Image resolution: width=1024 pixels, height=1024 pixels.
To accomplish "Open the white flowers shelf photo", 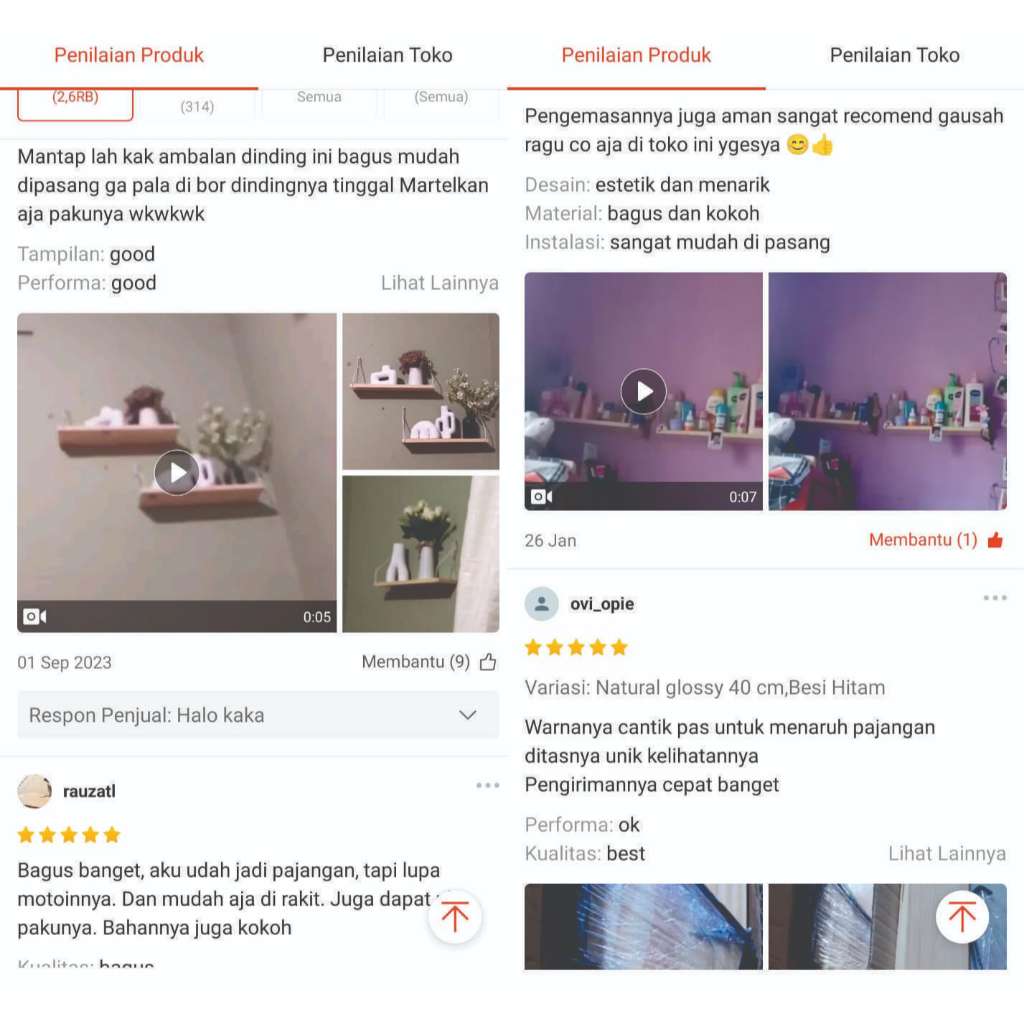I will [421, 554].
